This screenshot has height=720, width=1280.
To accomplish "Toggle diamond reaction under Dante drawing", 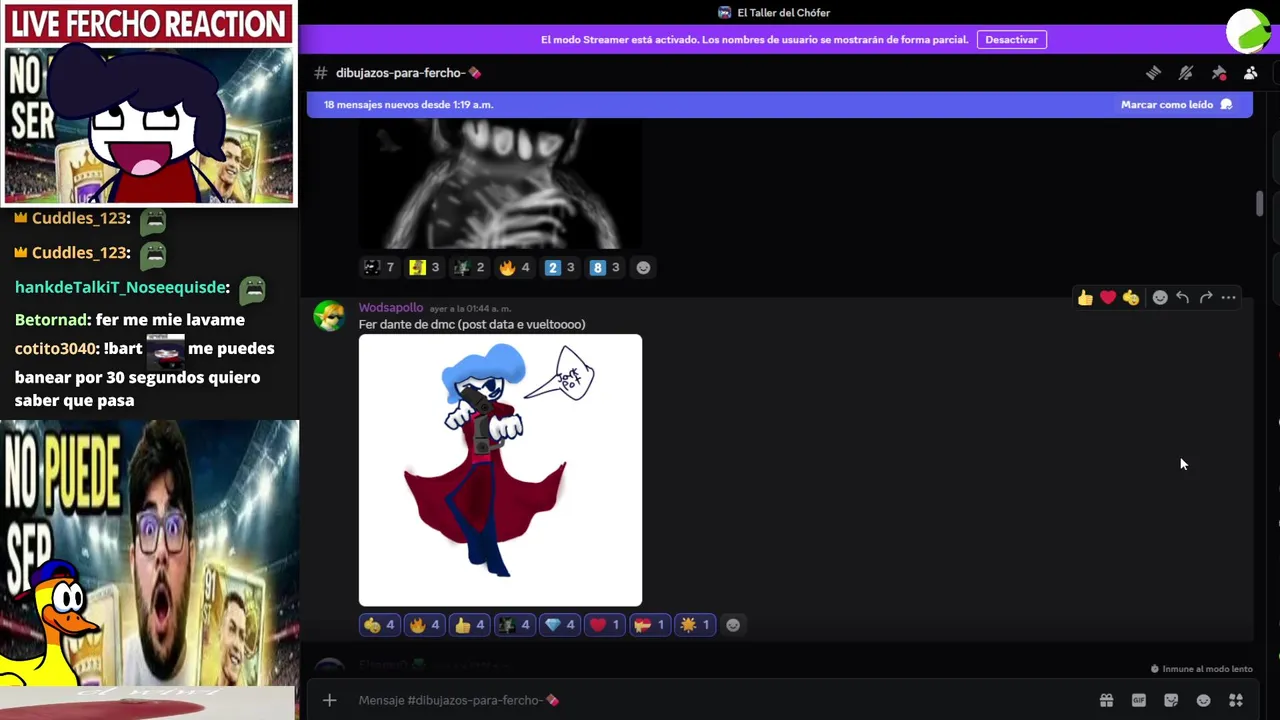I will pos(559,625).
